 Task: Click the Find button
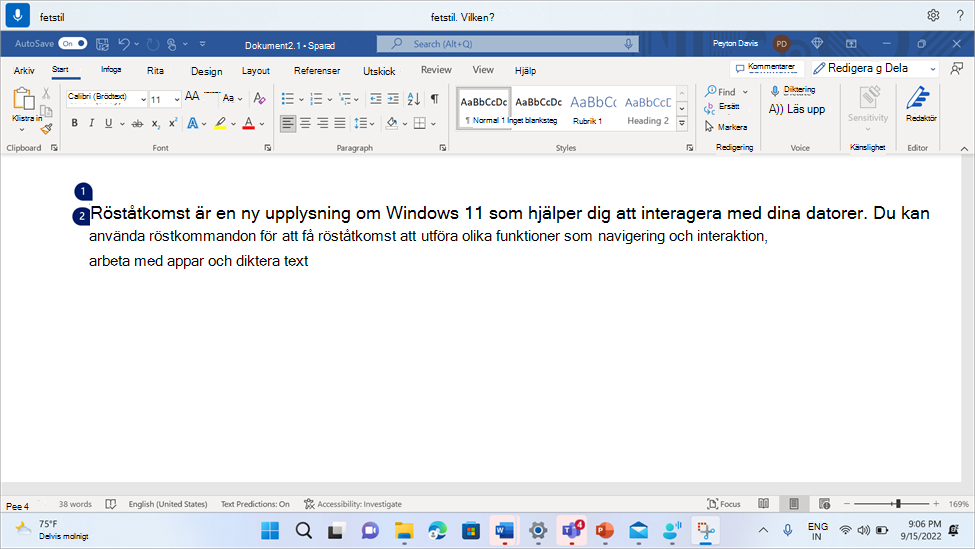721,91
